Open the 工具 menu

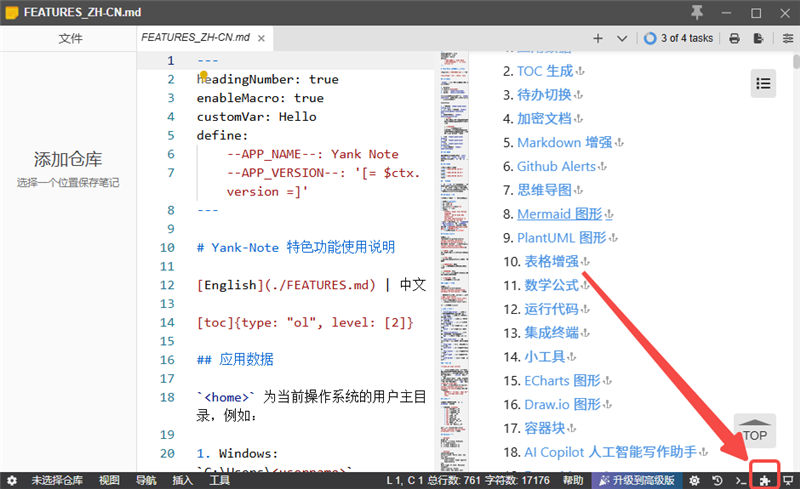point(219,480)
